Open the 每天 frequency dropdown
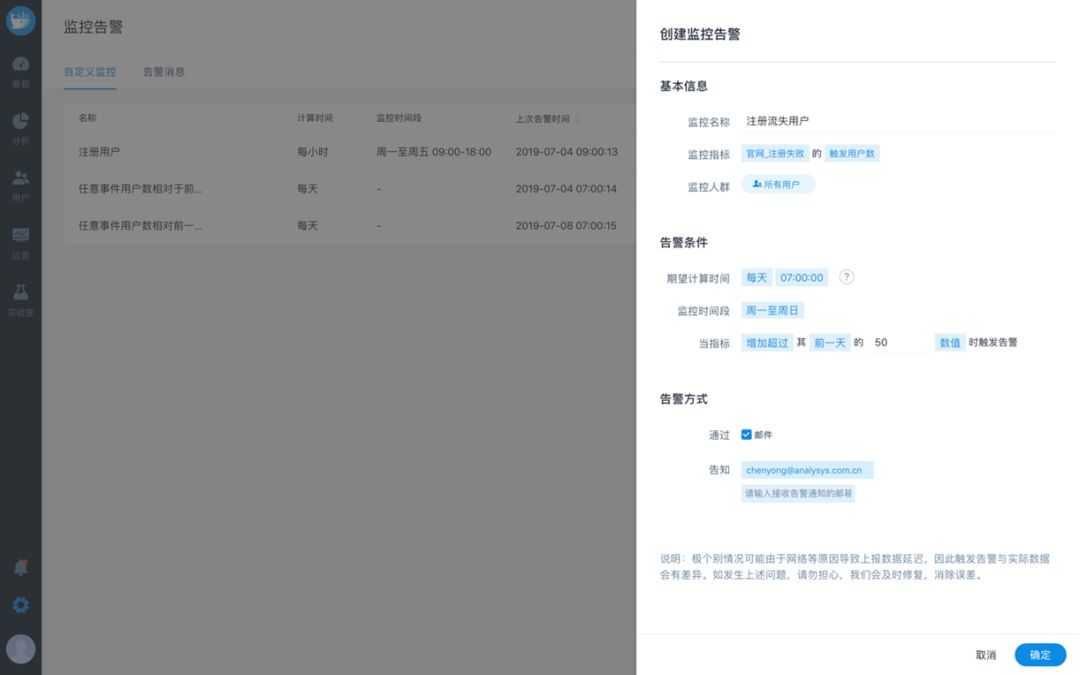Screen dimensions: 1080x675 click(756, 277)
